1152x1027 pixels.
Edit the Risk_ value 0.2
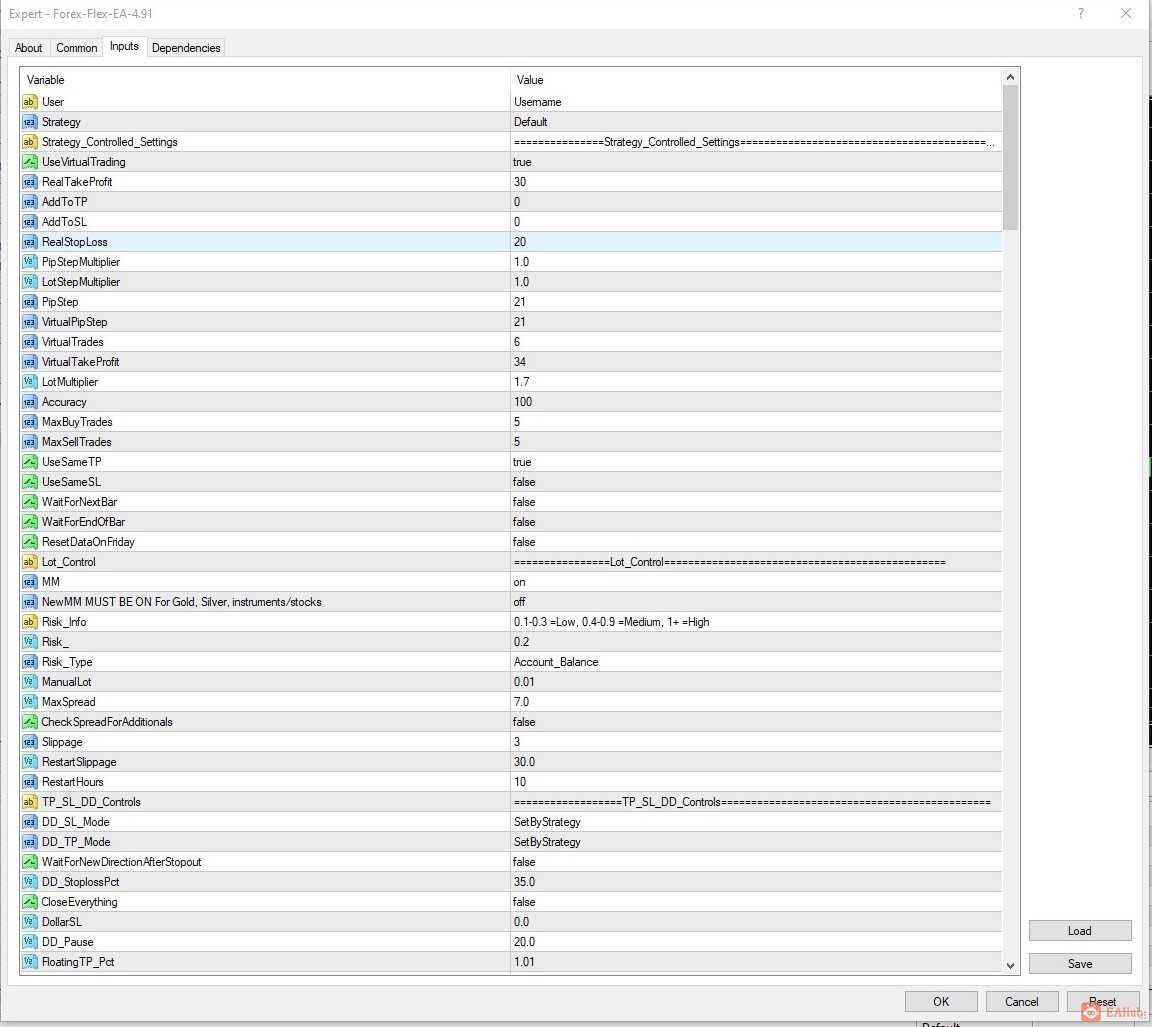click(x=755, y=641)
